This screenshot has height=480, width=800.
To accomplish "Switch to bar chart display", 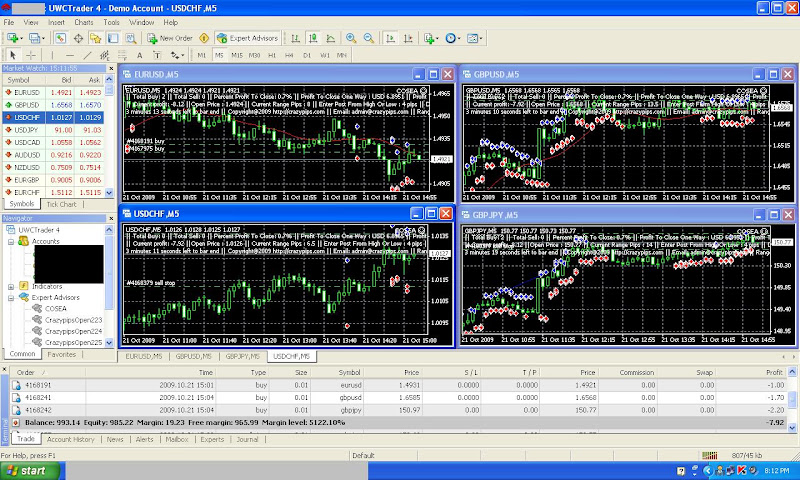I will pos(295,38).
